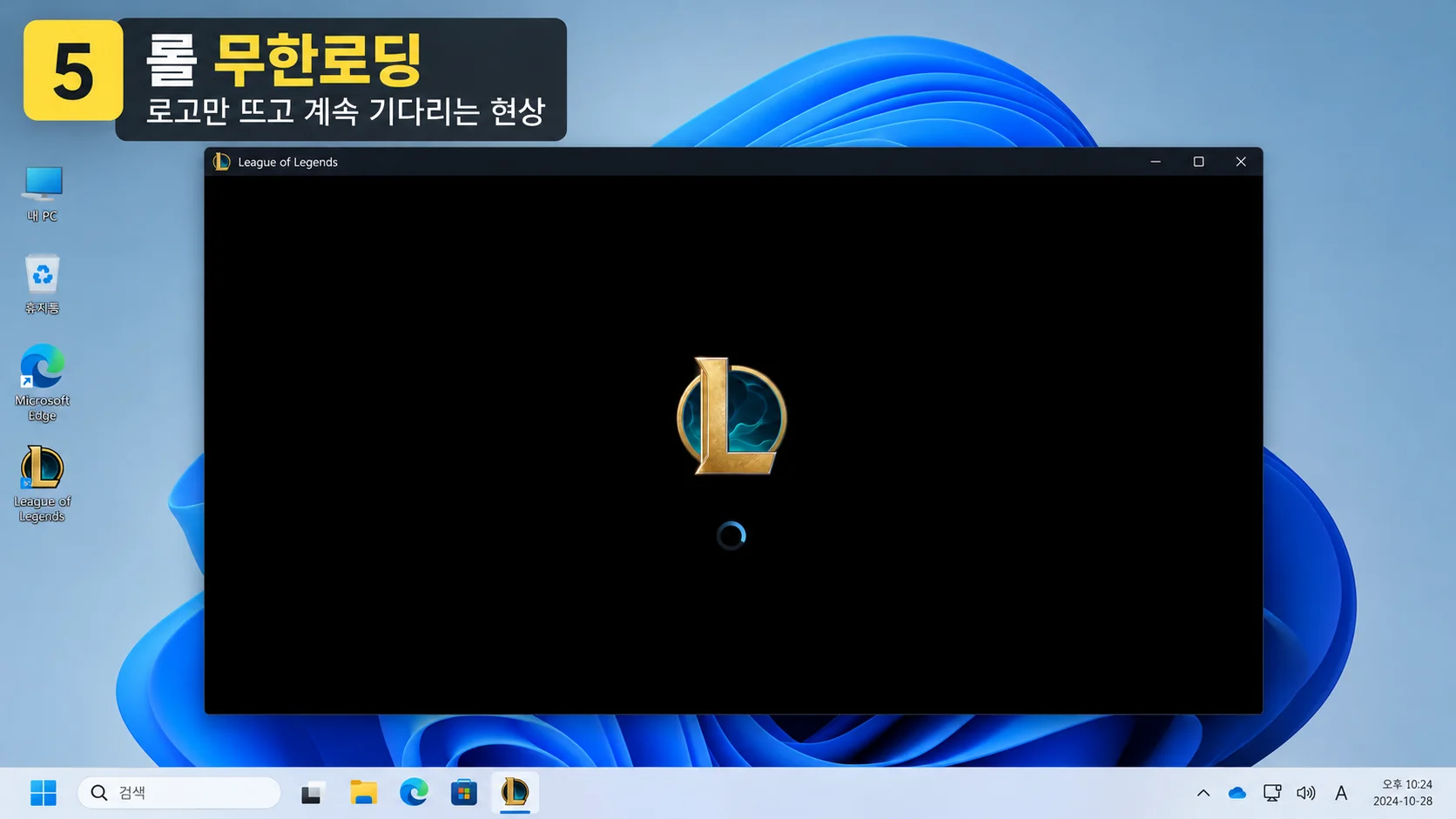Open Microsoft Store from the taskbar

point(464,793)
